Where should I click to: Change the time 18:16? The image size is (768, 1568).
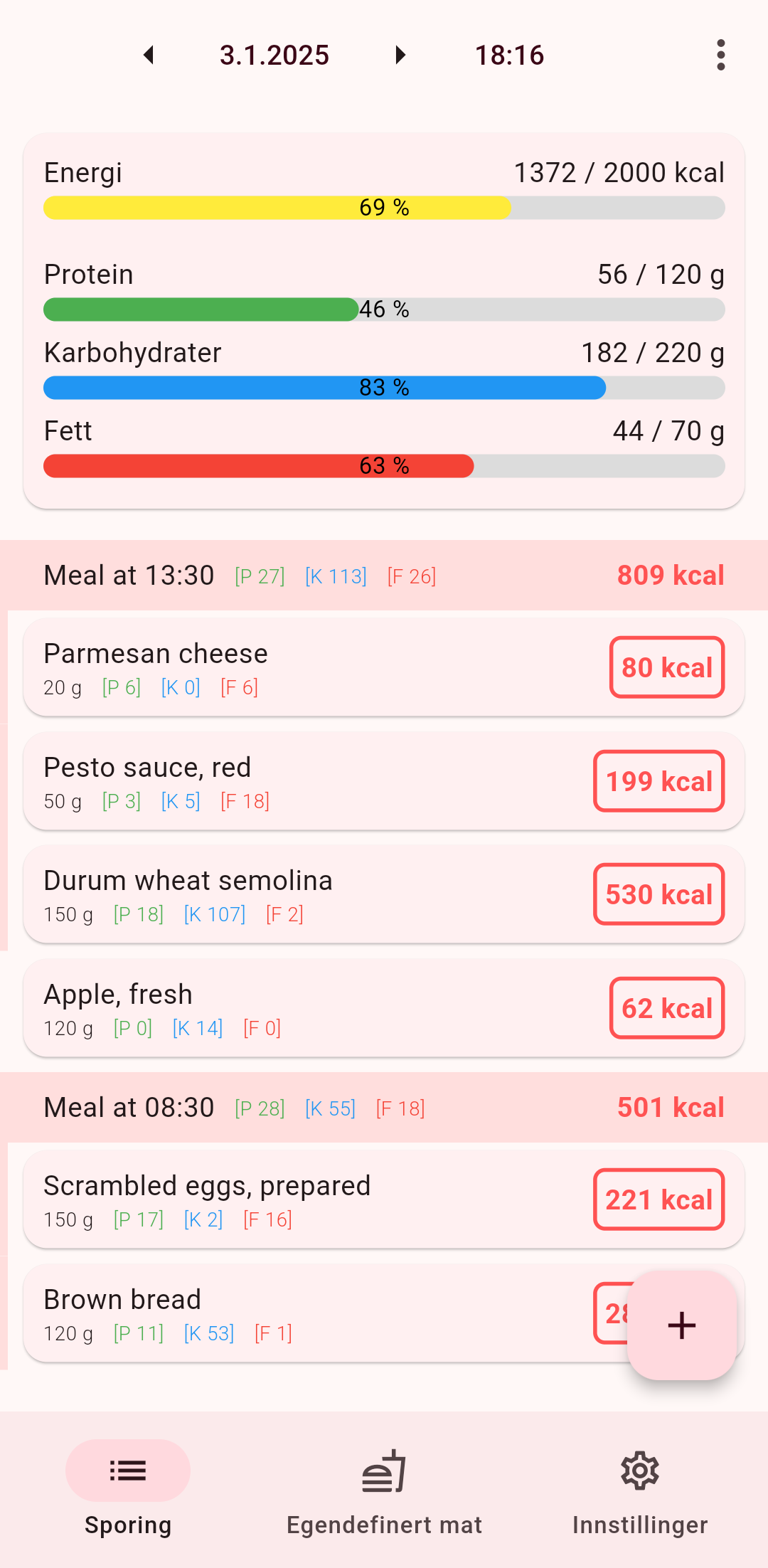coord(509,55)
